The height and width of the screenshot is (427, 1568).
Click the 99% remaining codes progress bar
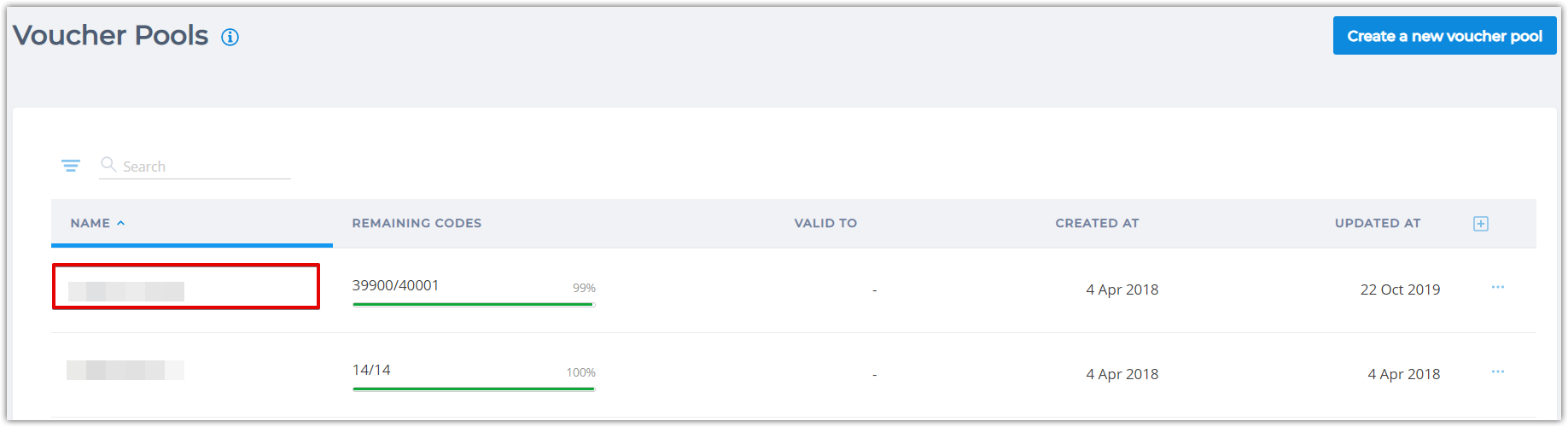click(x=474, y=304)
